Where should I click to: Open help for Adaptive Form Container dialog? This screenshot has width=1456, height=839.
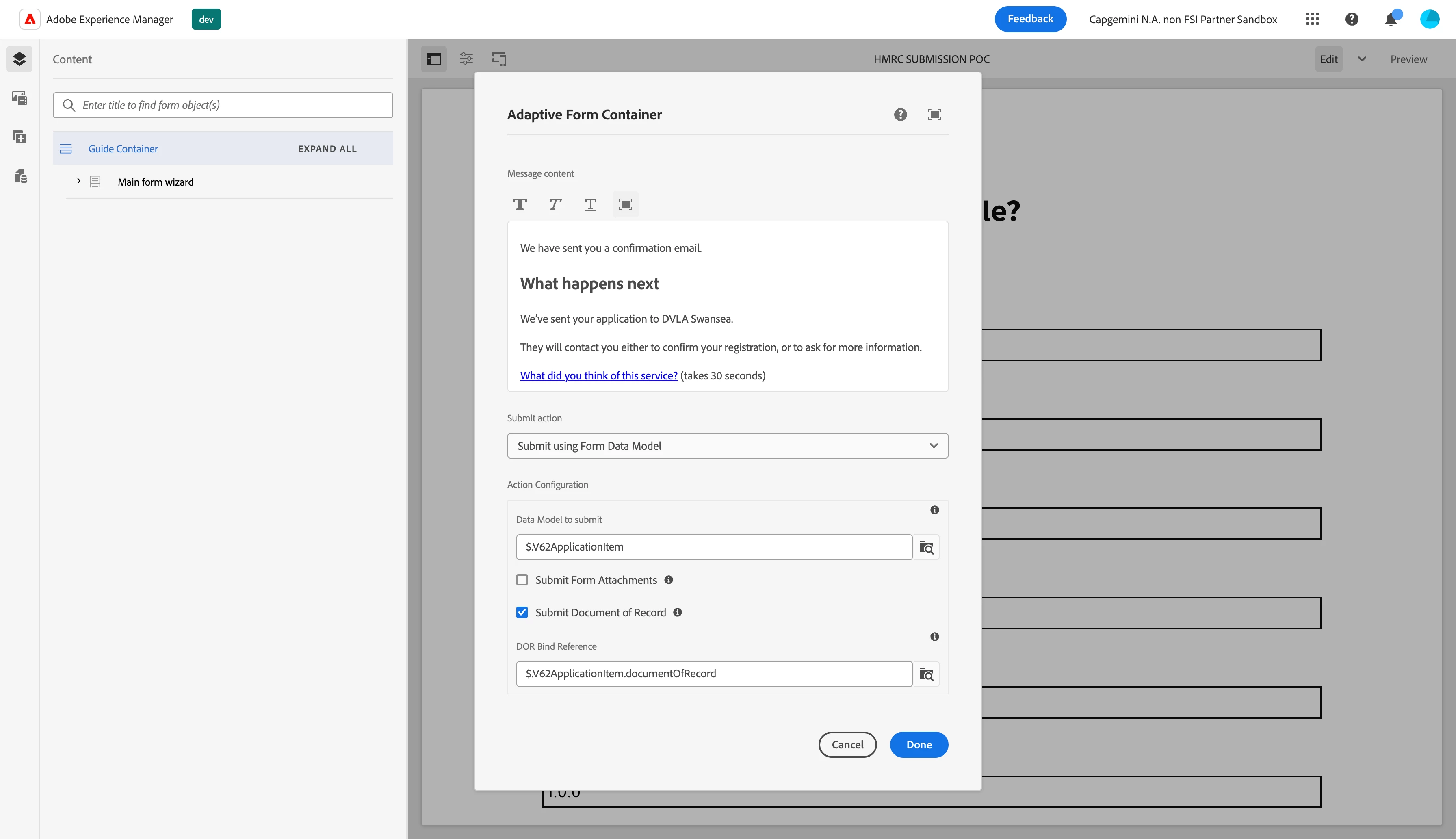point(900,115)
